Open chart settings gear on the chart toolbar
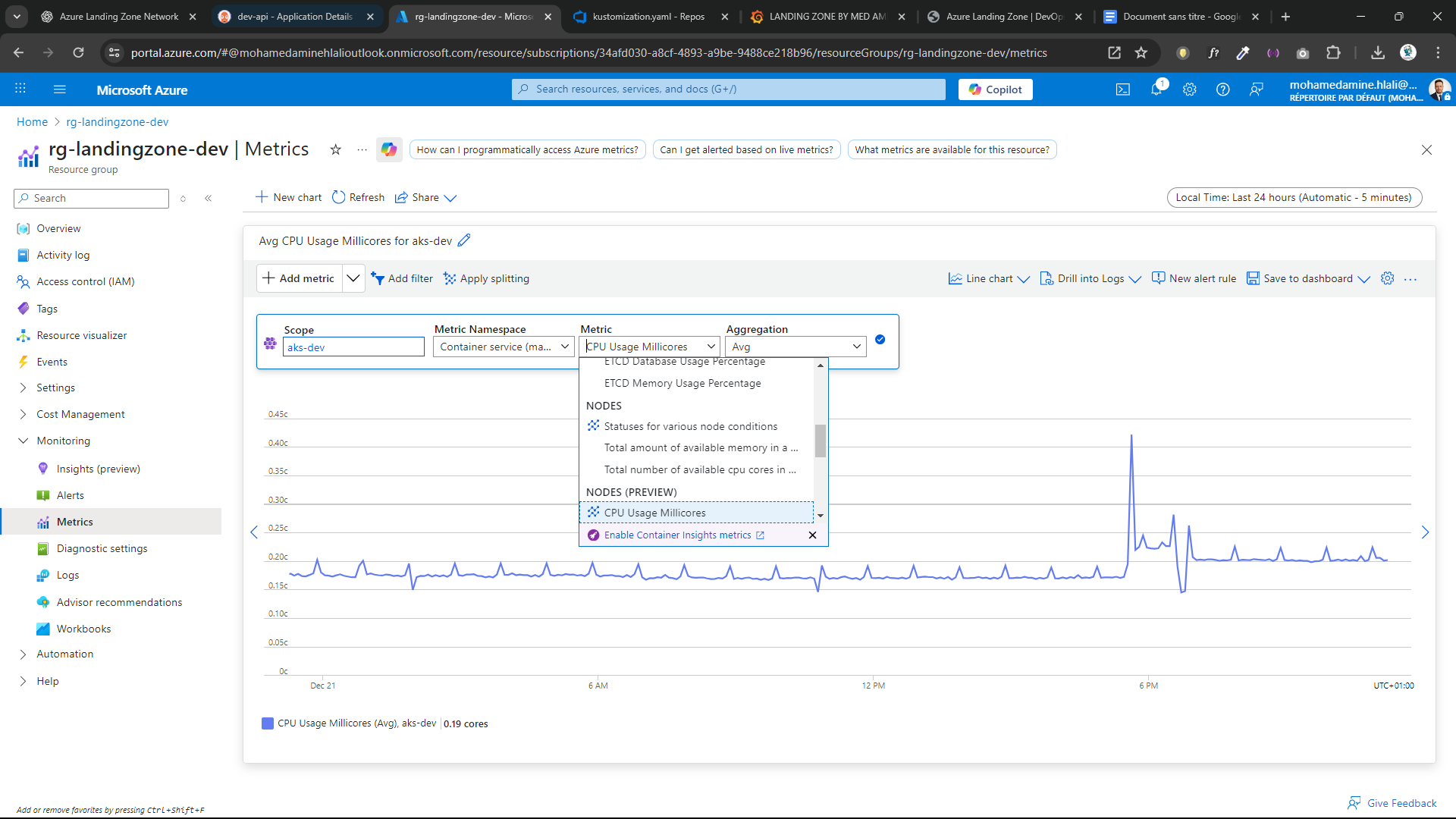 click(1389, 278)
